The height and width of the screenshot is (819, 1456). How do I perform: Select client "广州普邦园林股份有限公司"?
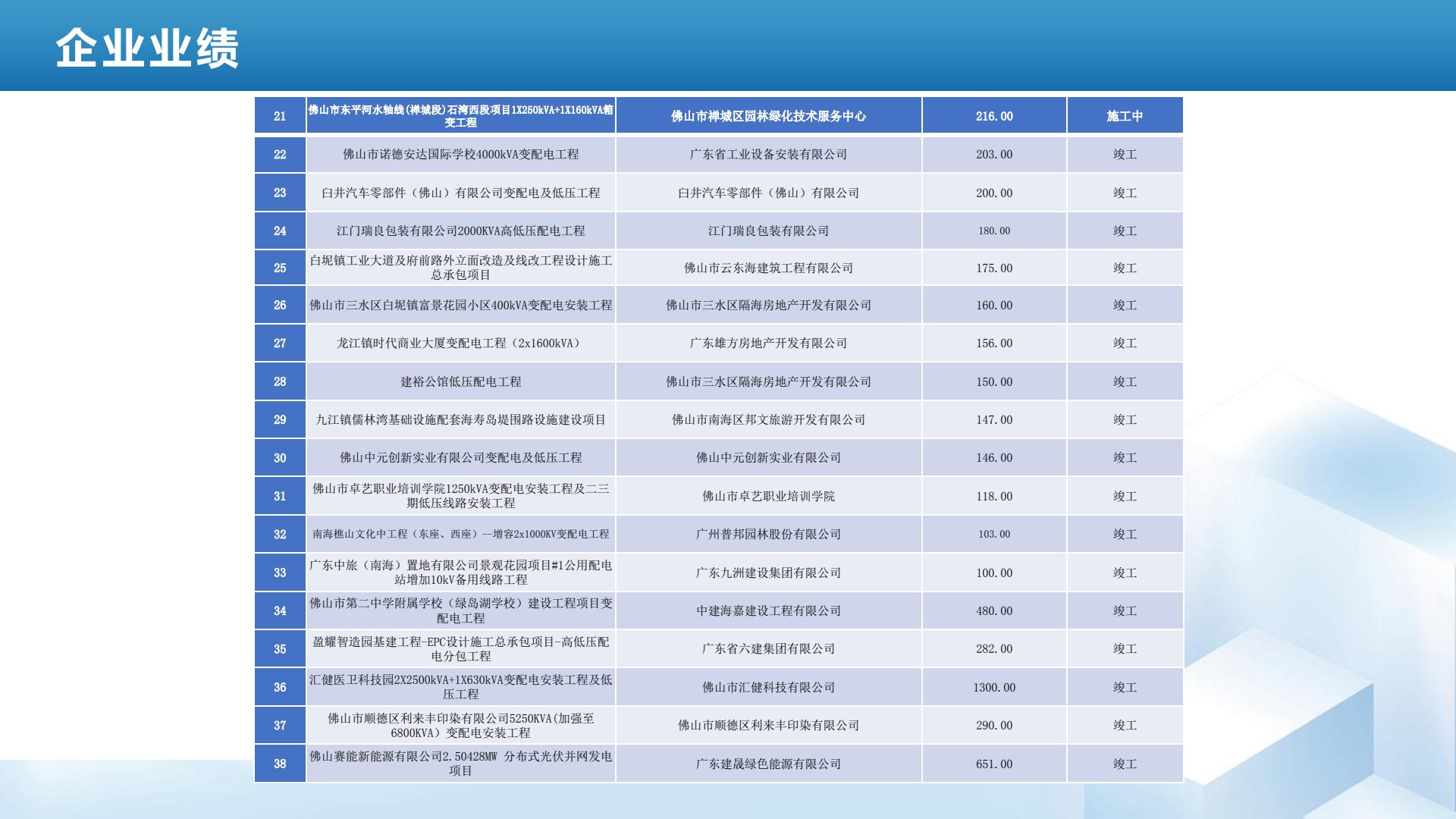tap(768, 535)
